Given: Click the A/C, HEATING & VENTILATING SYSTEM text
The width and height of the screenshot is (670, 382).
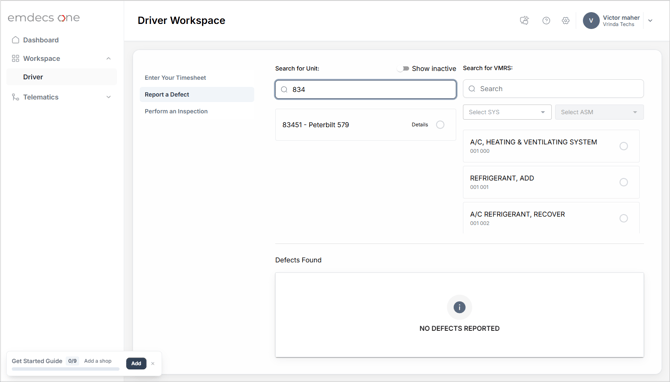Looking at the screenshot, I should [533, 142].
